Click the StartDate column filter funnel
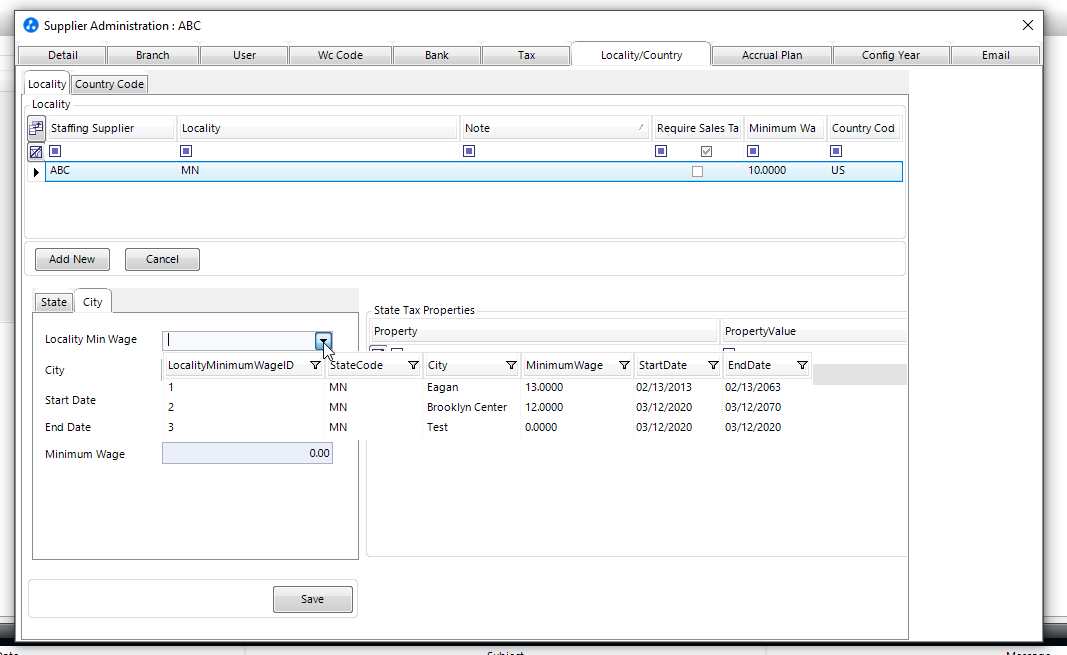Screen dimensions: 1067x655 (713, 366)
